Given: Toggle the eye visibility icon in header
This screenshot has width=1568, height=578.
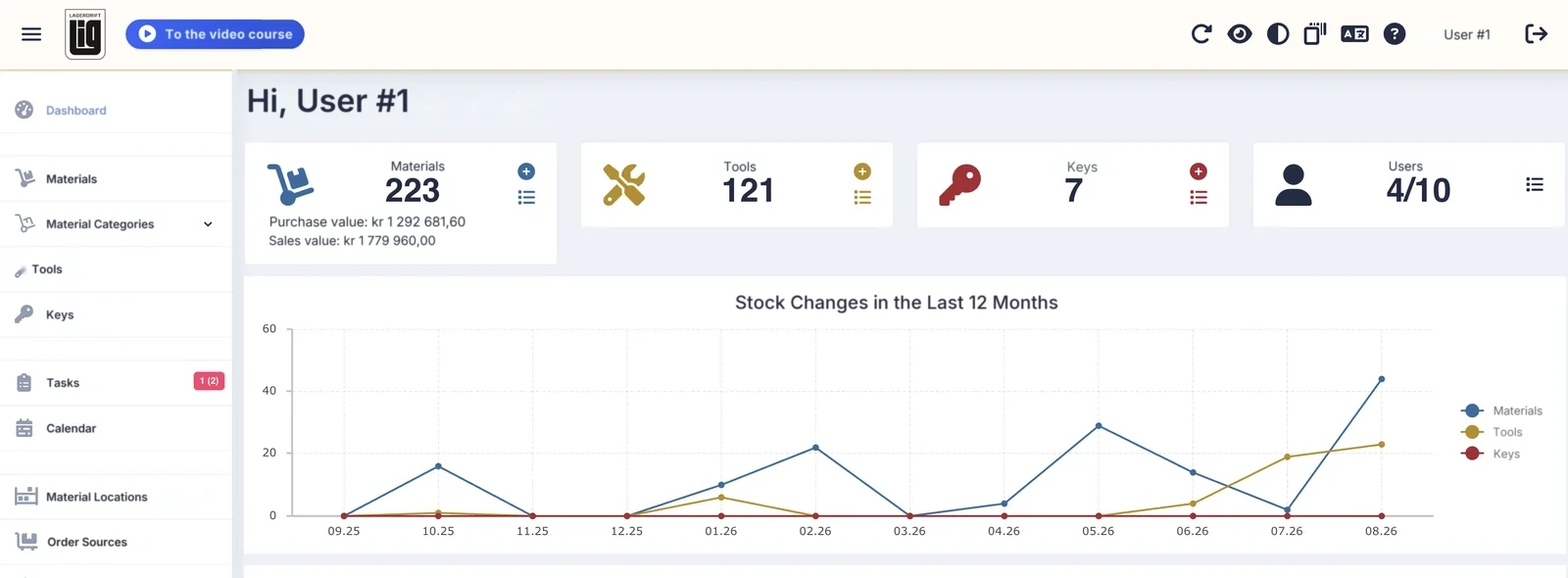Looking at the screenshot, I should 1240,34.
